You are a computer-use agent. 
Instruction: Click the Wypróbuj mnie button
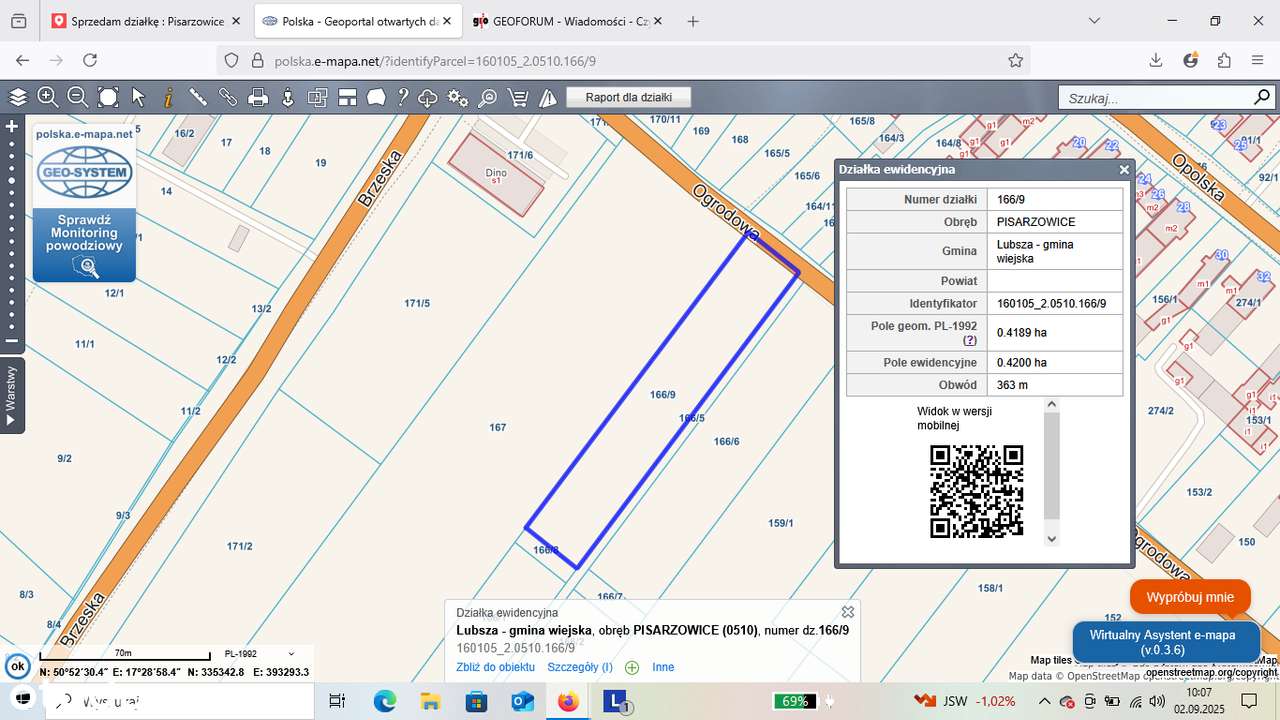(1190, 597)
